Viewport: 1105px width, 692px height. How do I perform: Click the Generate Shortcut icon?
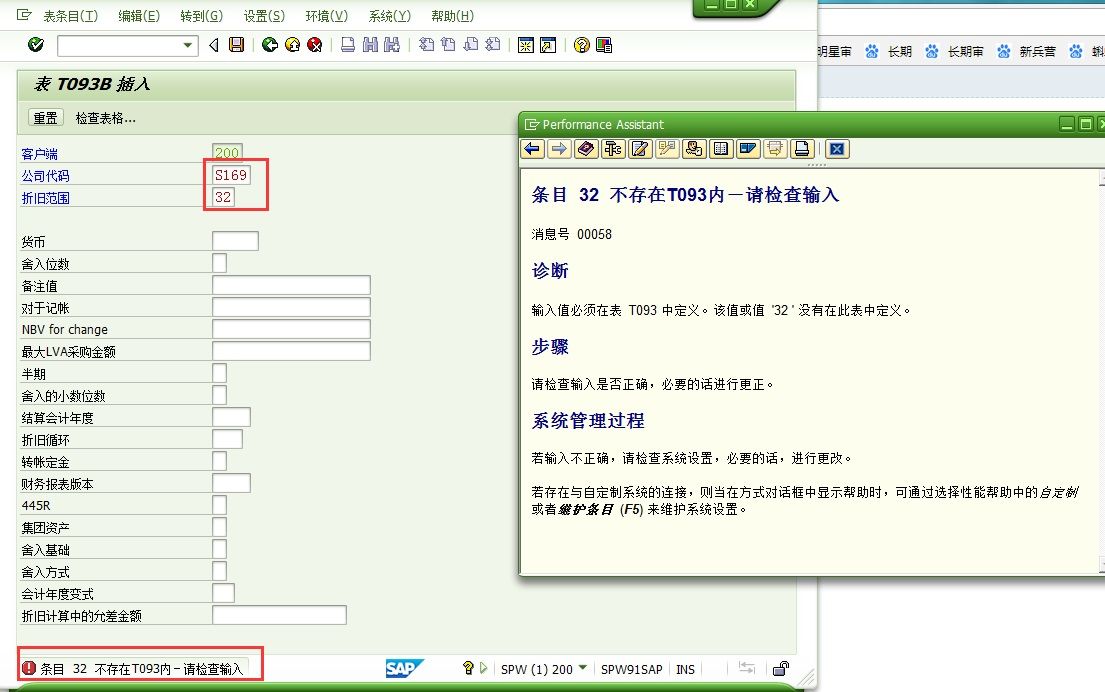click(x=548, y=45)
